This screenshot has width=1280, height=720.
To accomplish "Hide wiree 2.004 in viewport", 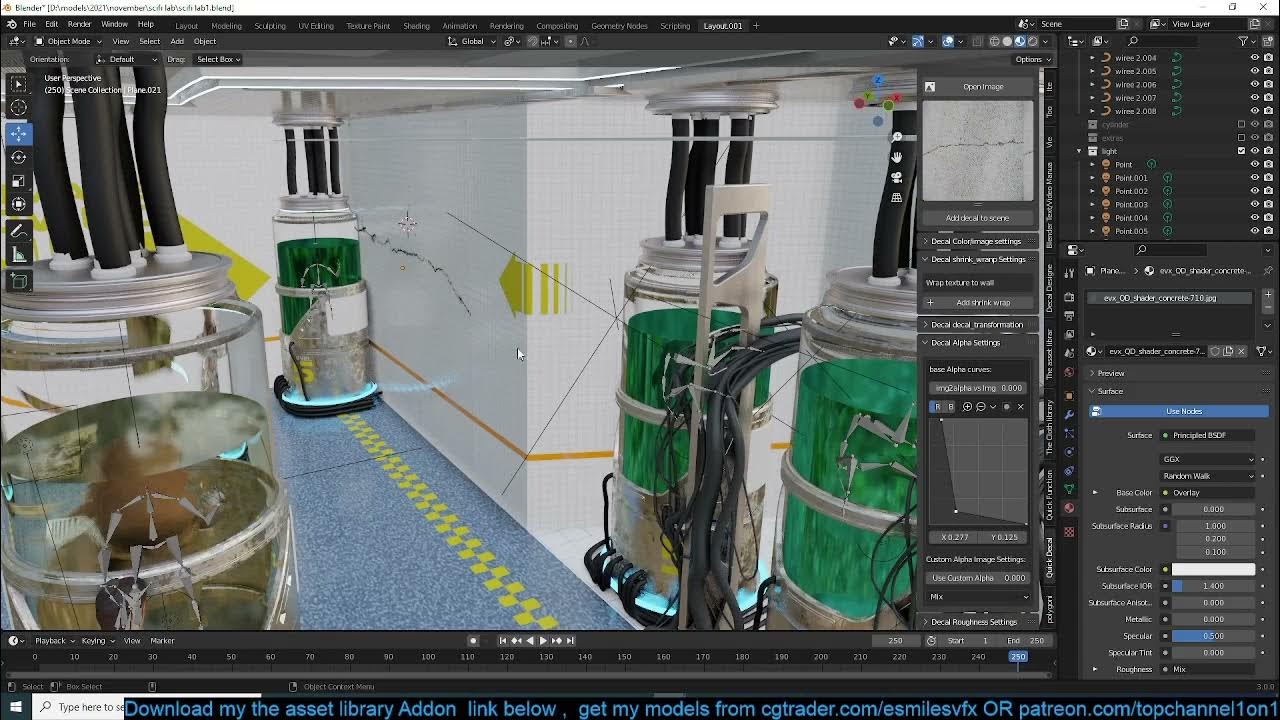I will tap(1255, 58).
